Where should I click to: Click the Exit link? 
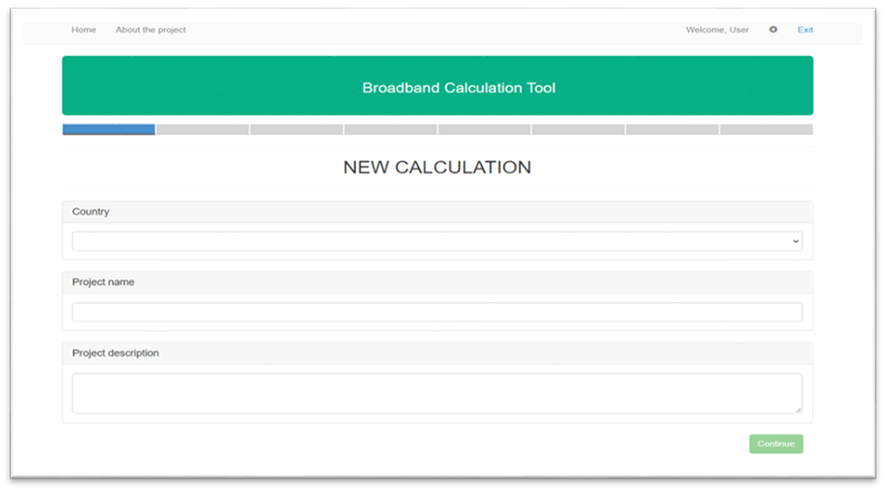click(805, 30)
